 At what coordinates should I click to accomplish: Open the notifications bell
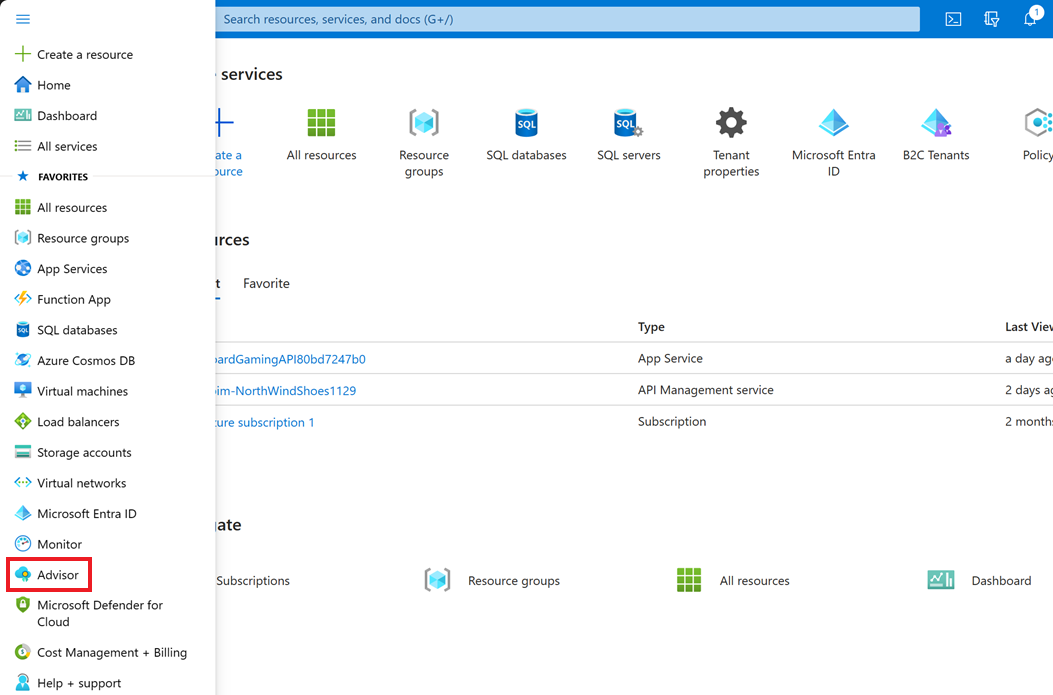[x=1030, y=19]
